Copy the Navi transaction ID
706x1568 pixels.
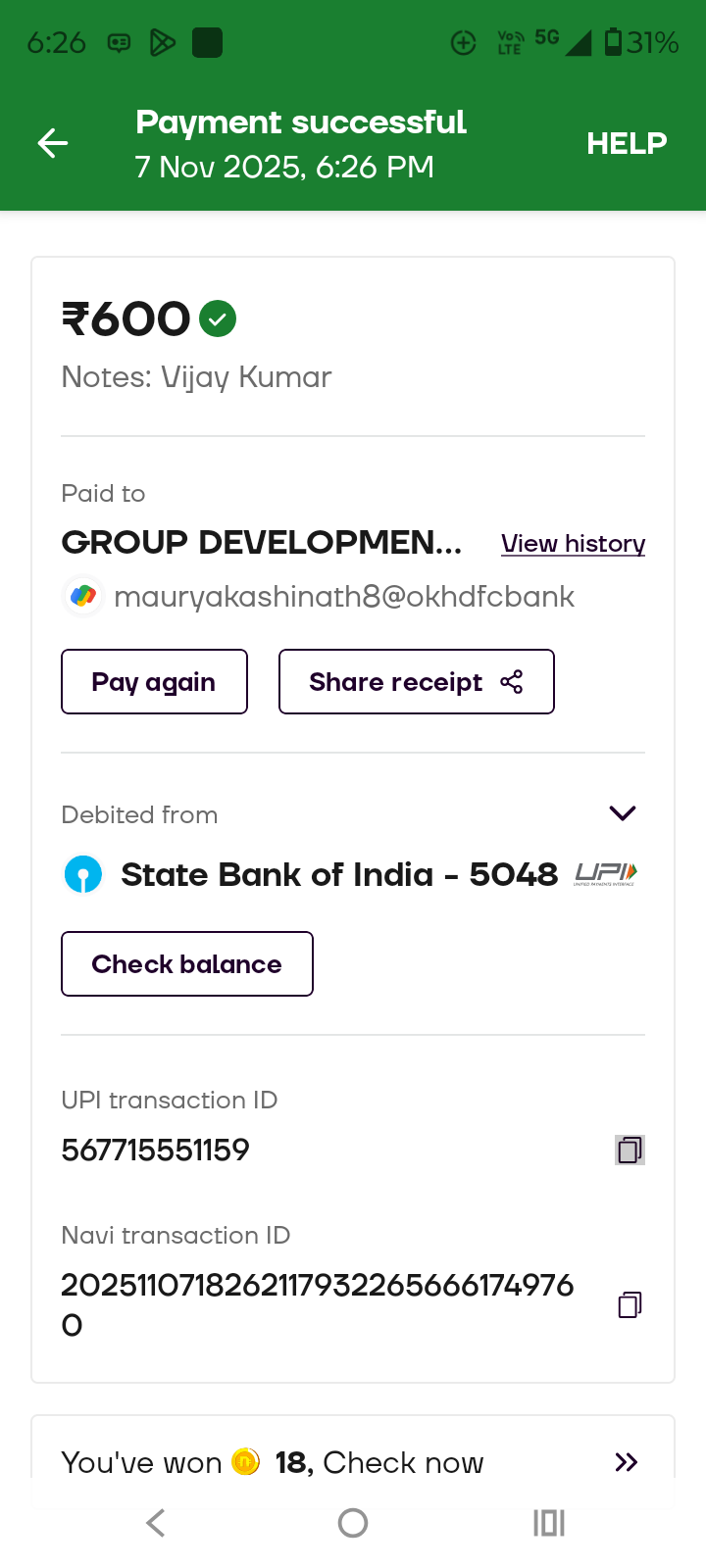coord(630,1304)
